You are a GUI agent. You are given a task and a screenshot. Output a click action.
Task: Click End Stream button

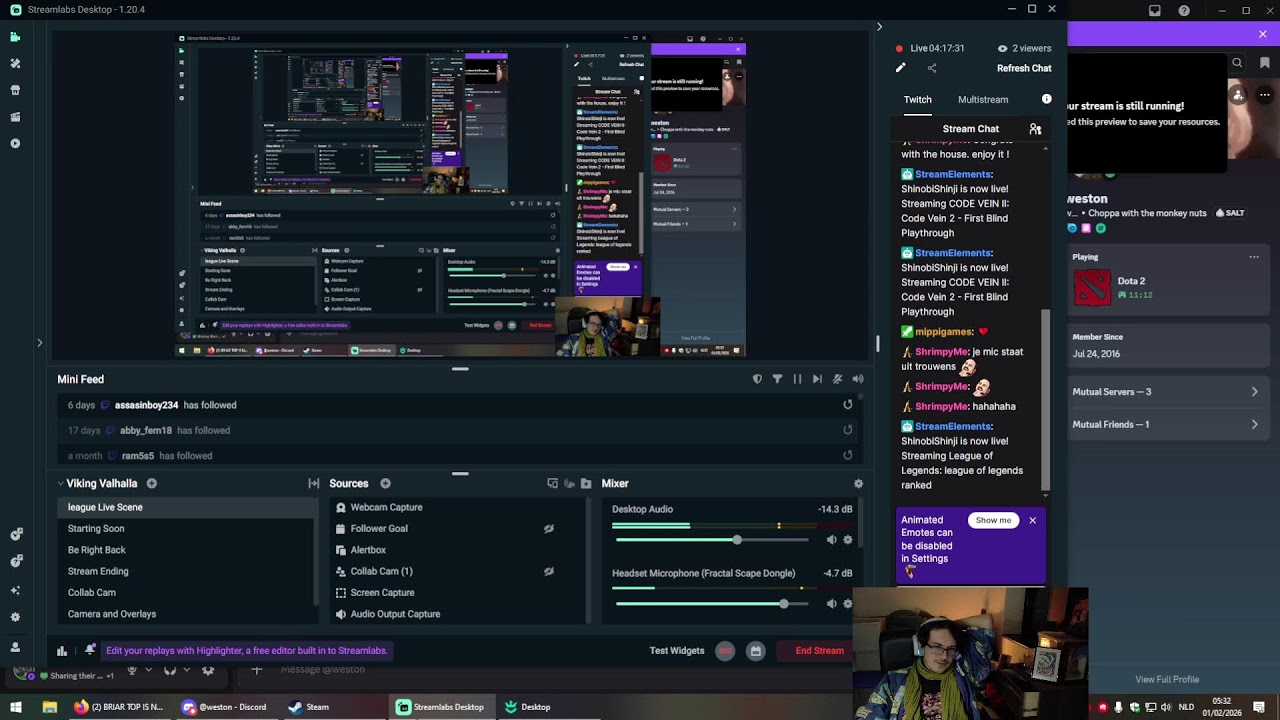[820, 650]
